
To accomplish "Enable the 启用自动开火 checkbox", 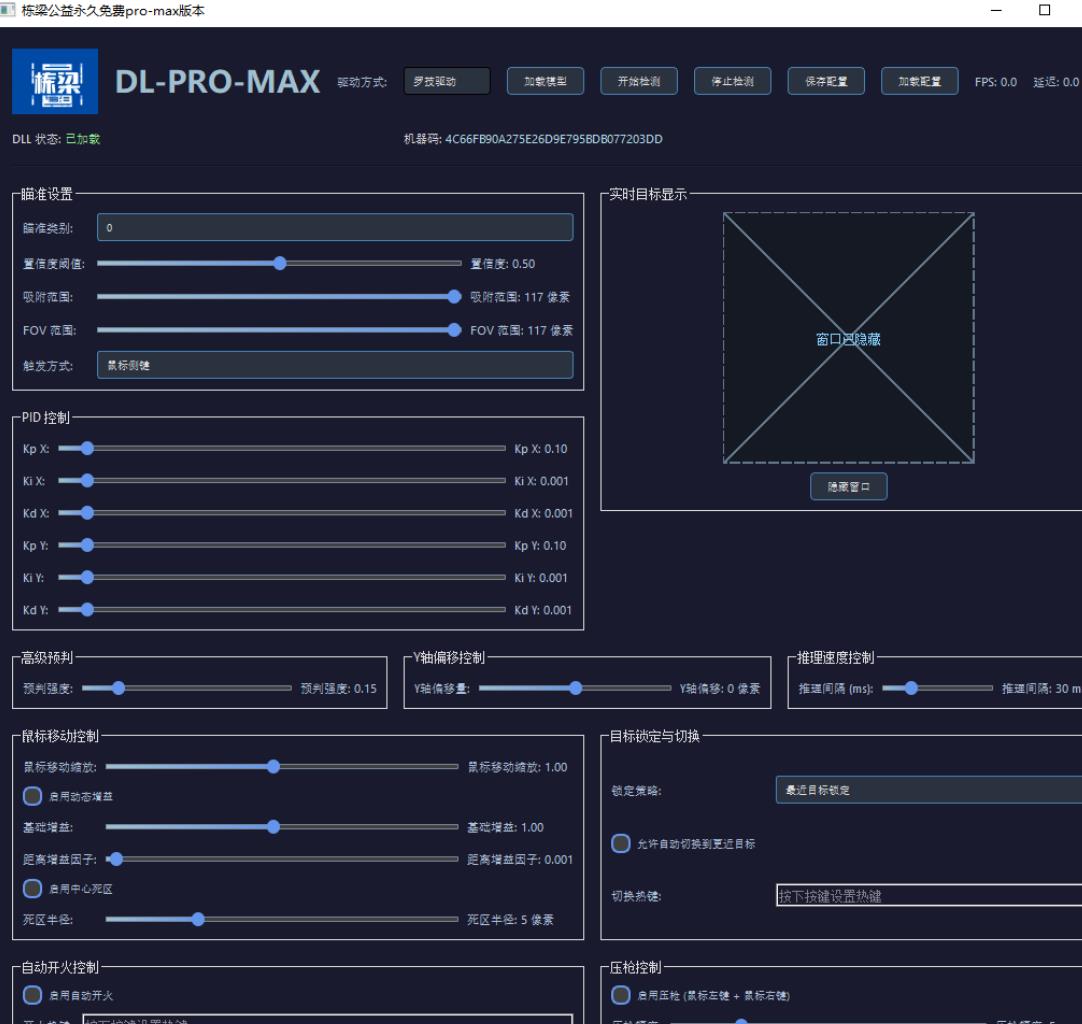I will tap(33, 994).
